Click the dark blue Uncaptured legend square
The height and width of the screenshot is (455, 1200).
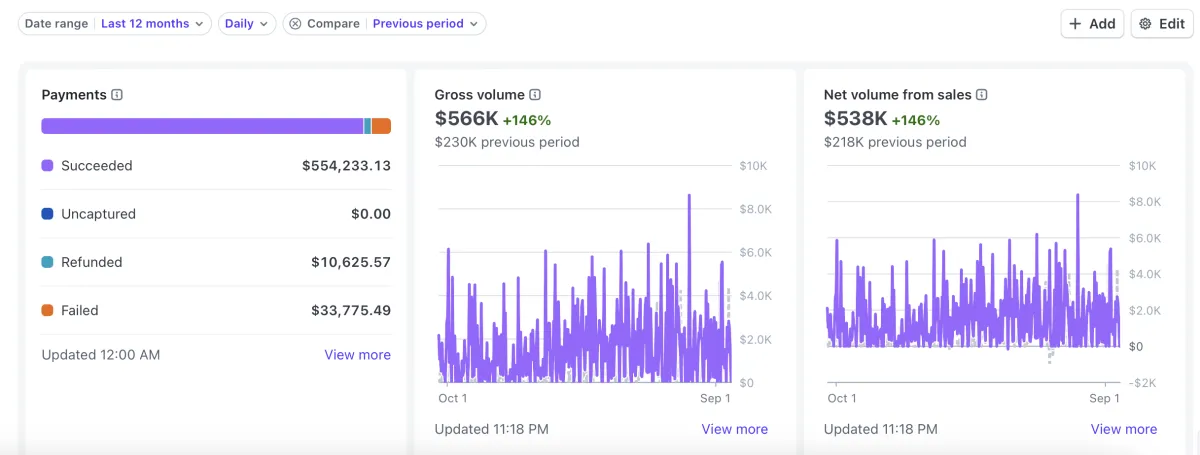coord(47,214)
